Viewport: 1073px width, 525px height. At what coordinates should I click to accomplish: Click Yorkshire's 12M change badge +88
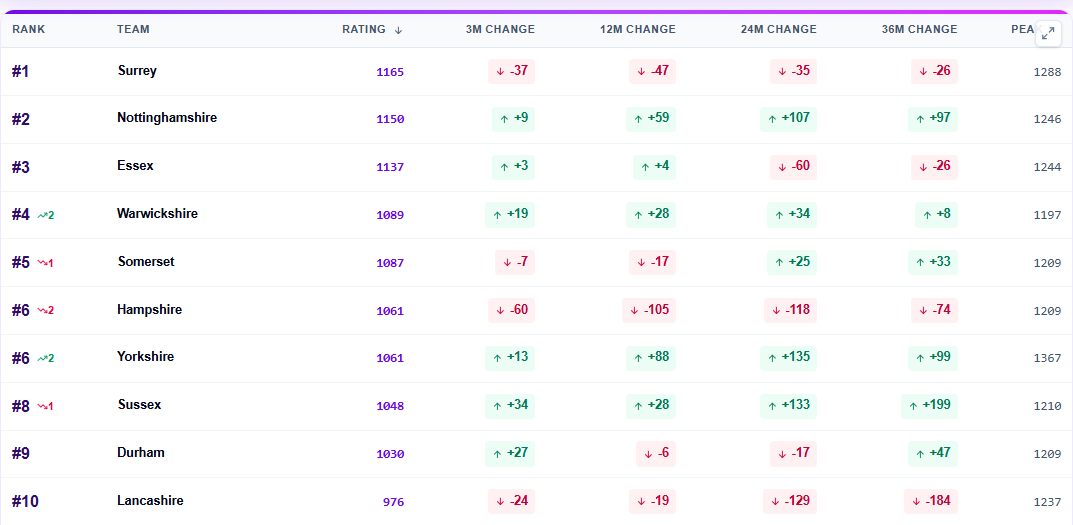[x=651, y=358]
